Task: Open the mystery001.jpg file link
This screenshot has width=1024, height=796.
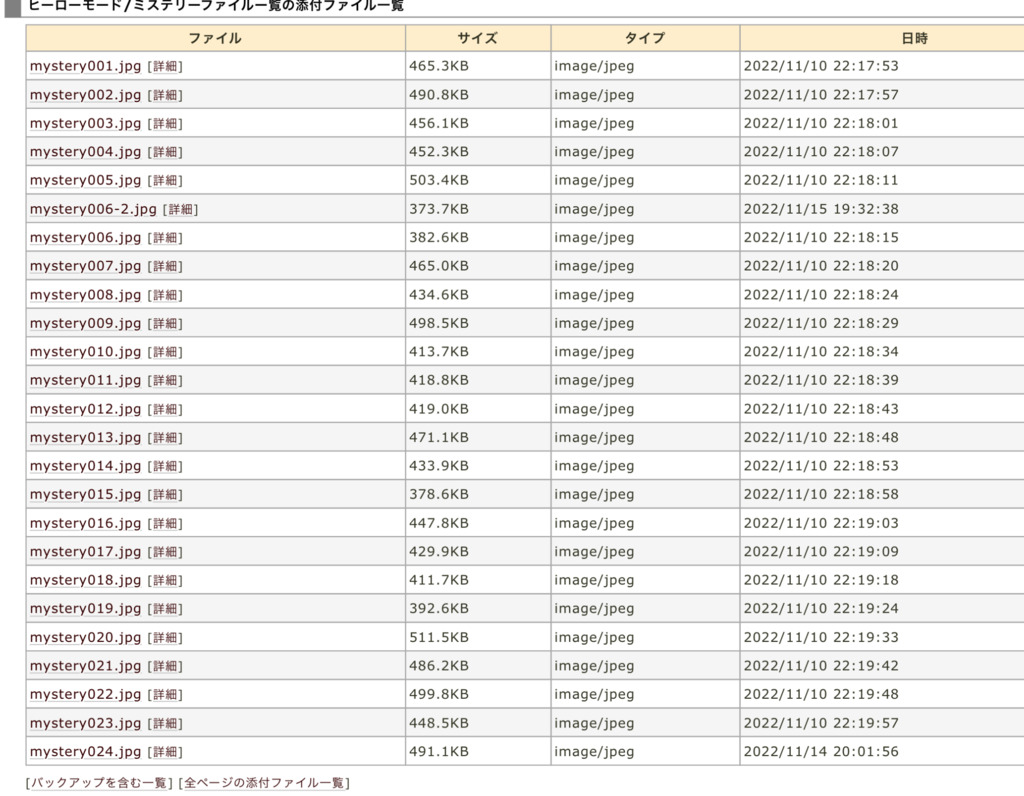Action: 85,67
